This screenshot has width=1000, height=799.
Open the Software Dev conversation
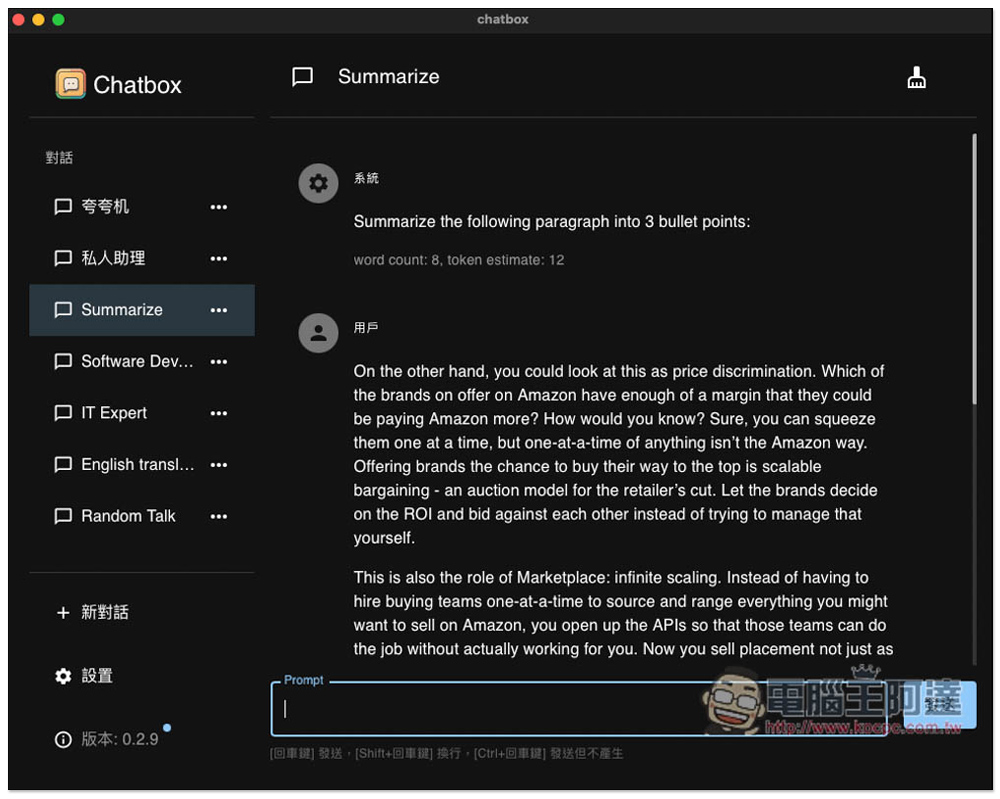142,362
